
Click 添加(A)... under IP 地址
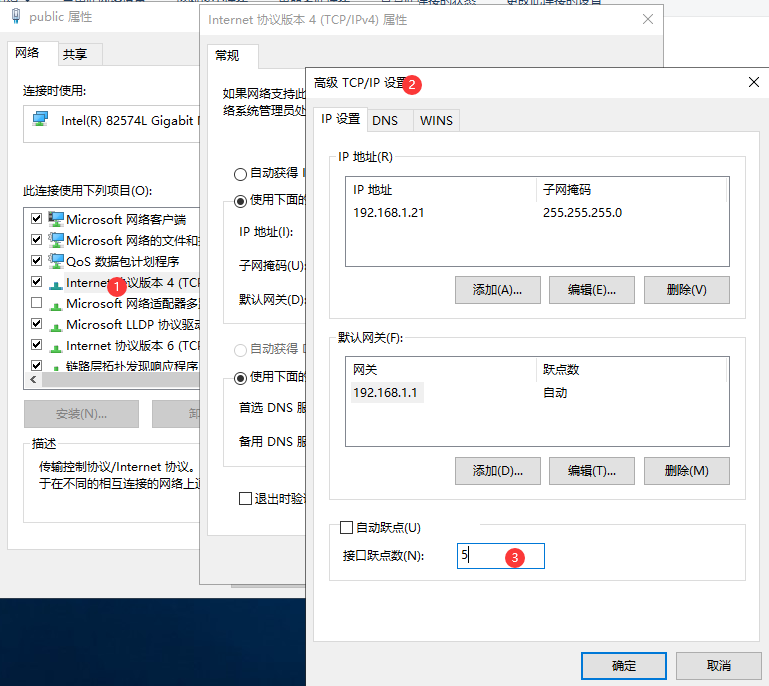(497, 290)
